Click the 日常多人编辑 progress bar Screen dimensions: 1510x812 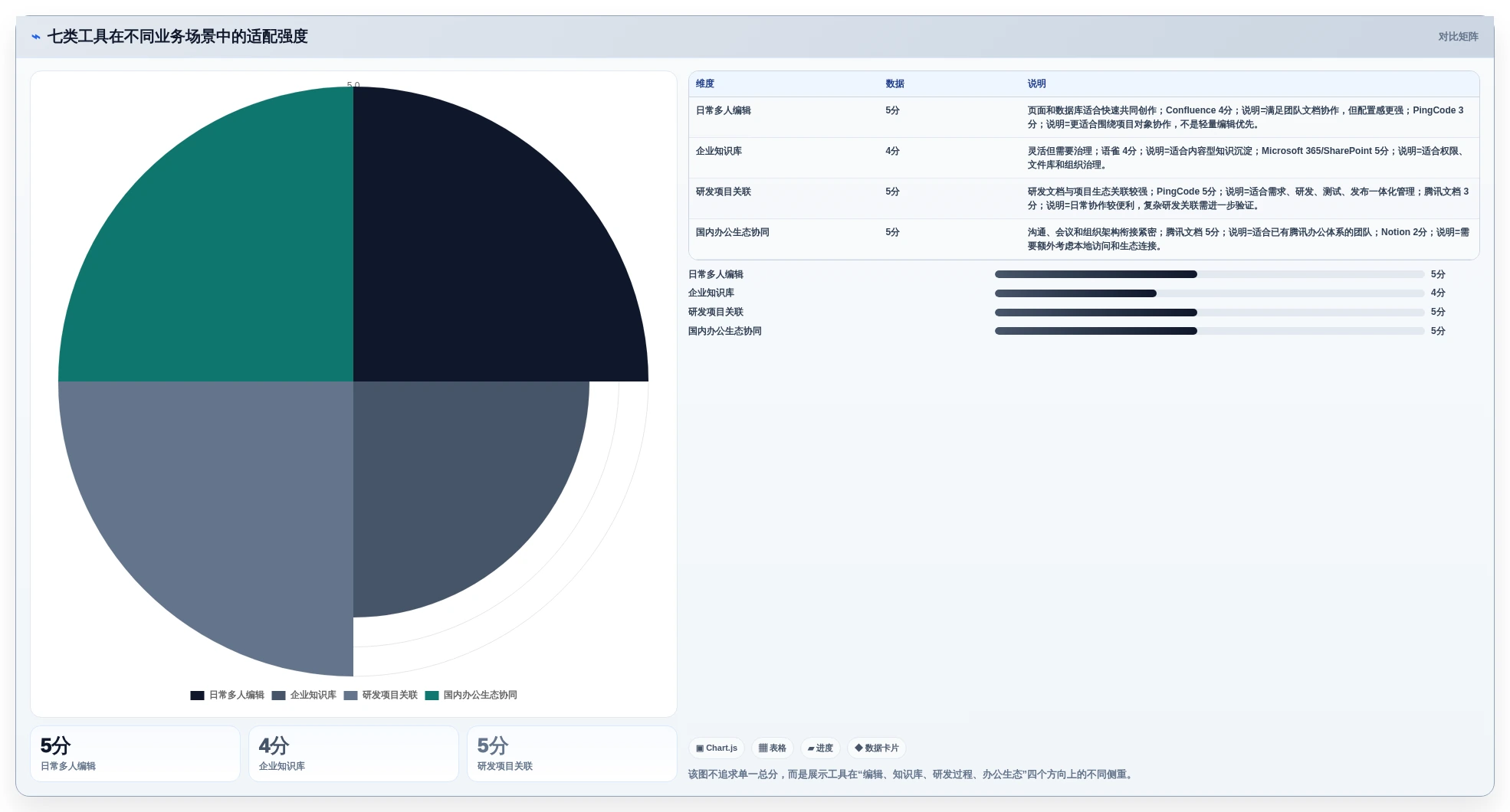[x=1210, y=274]
